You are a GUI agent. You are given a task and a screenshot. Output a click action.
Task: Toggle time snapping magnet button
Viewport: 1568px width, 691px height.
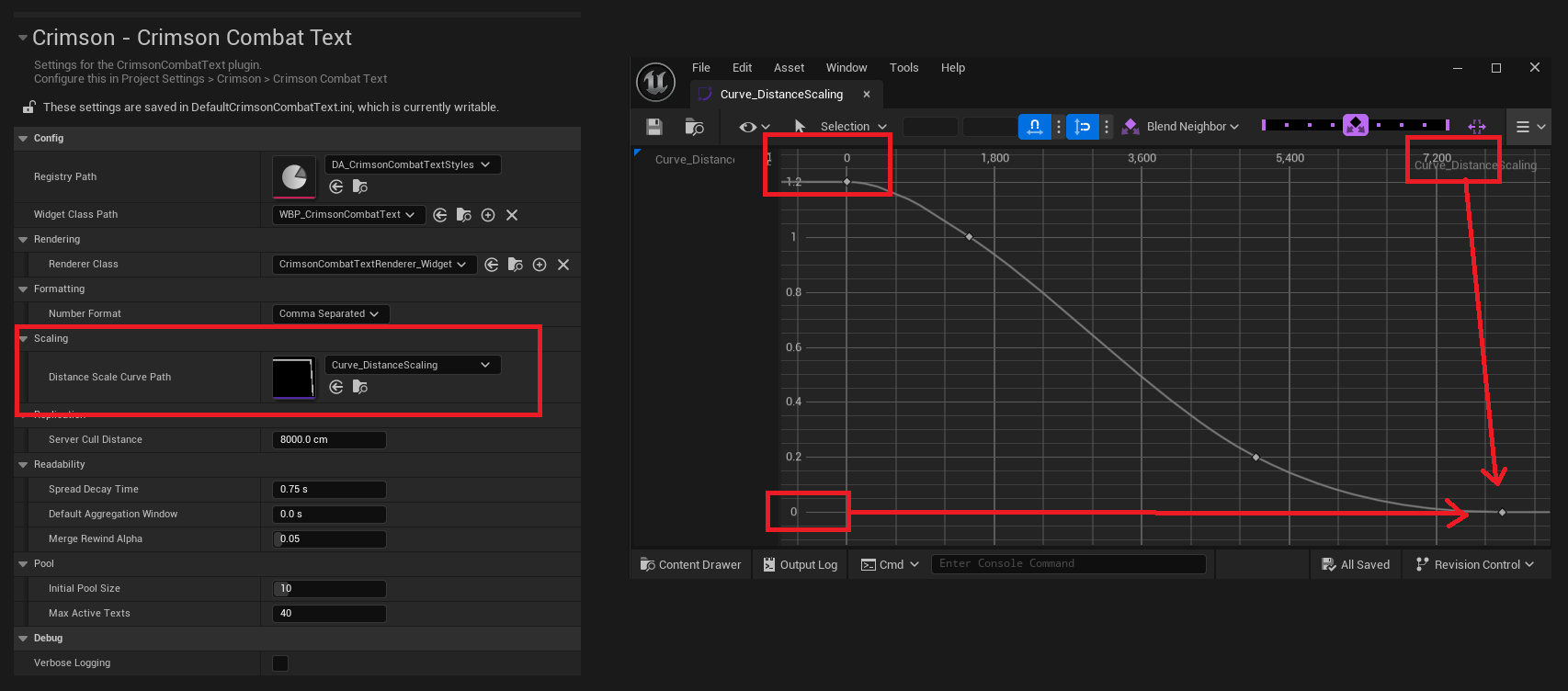click(x=1035, y=127)
